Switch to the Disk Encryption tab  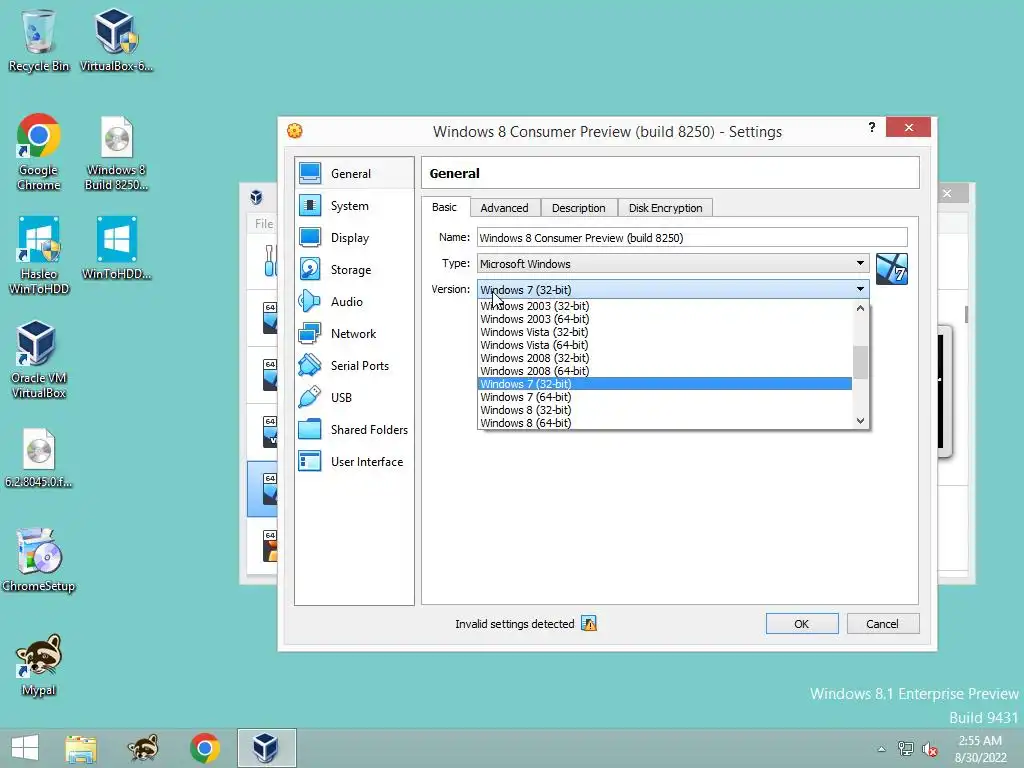point(665,208)
